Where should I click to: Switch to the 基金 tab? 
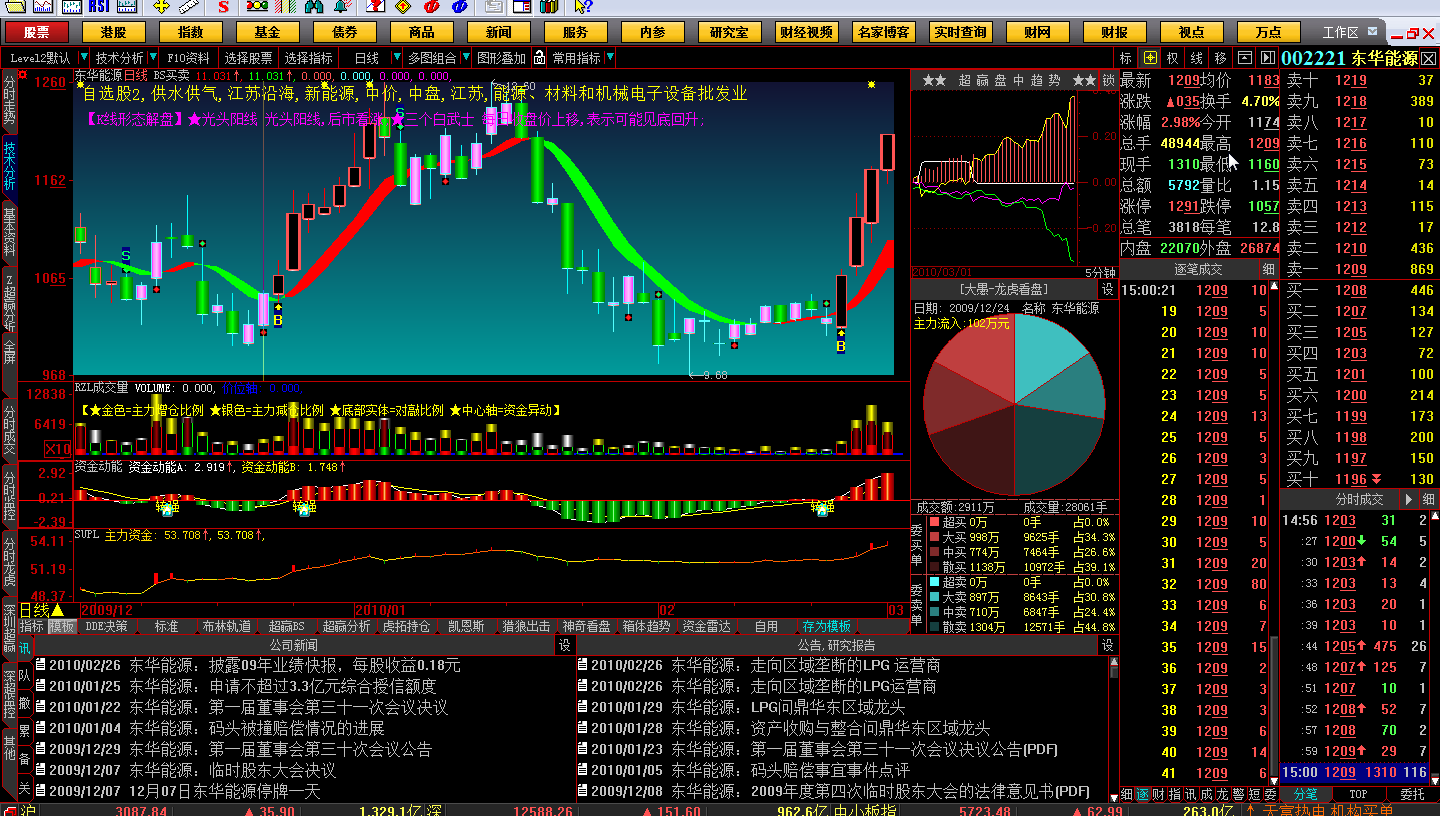[267, 33]
